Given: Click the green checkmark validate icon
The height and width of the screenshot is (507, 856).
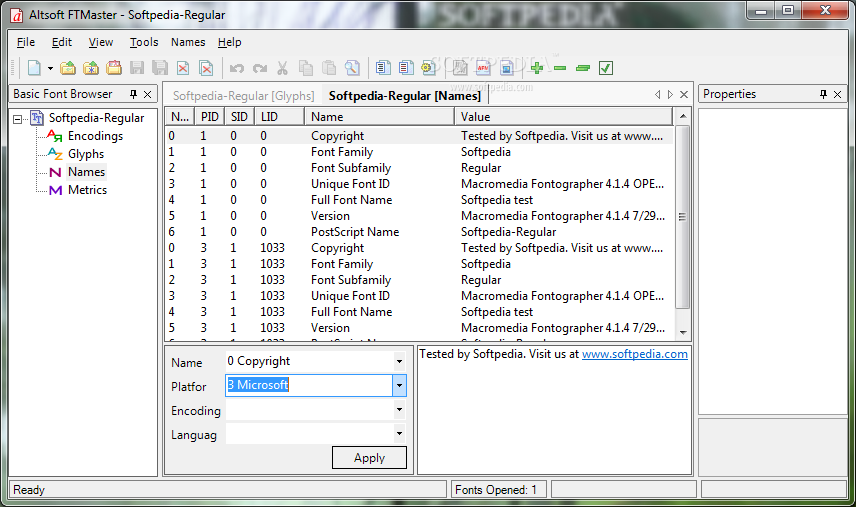Looking at the screenshot, I should [606, 68].
